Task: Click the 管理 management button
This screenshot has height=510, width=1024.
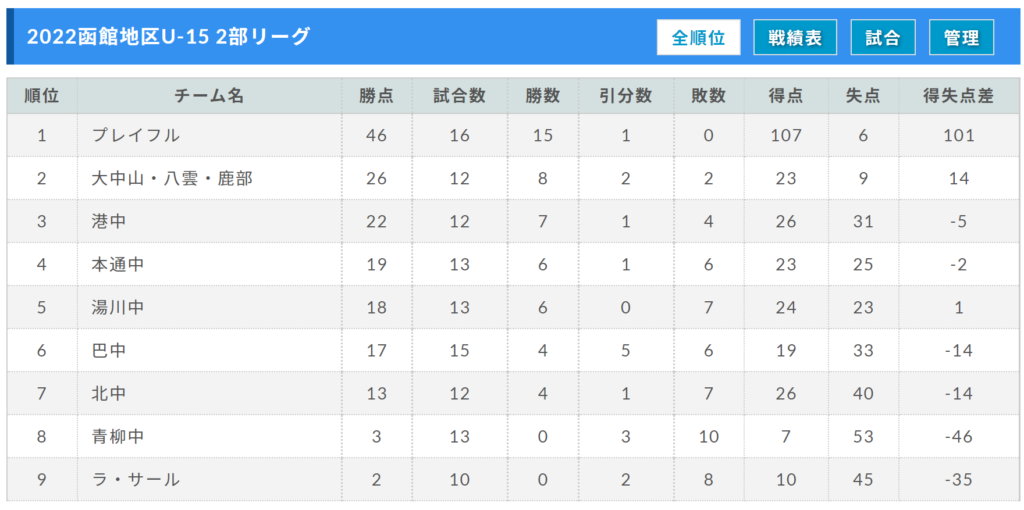Action: click(961, 37)
